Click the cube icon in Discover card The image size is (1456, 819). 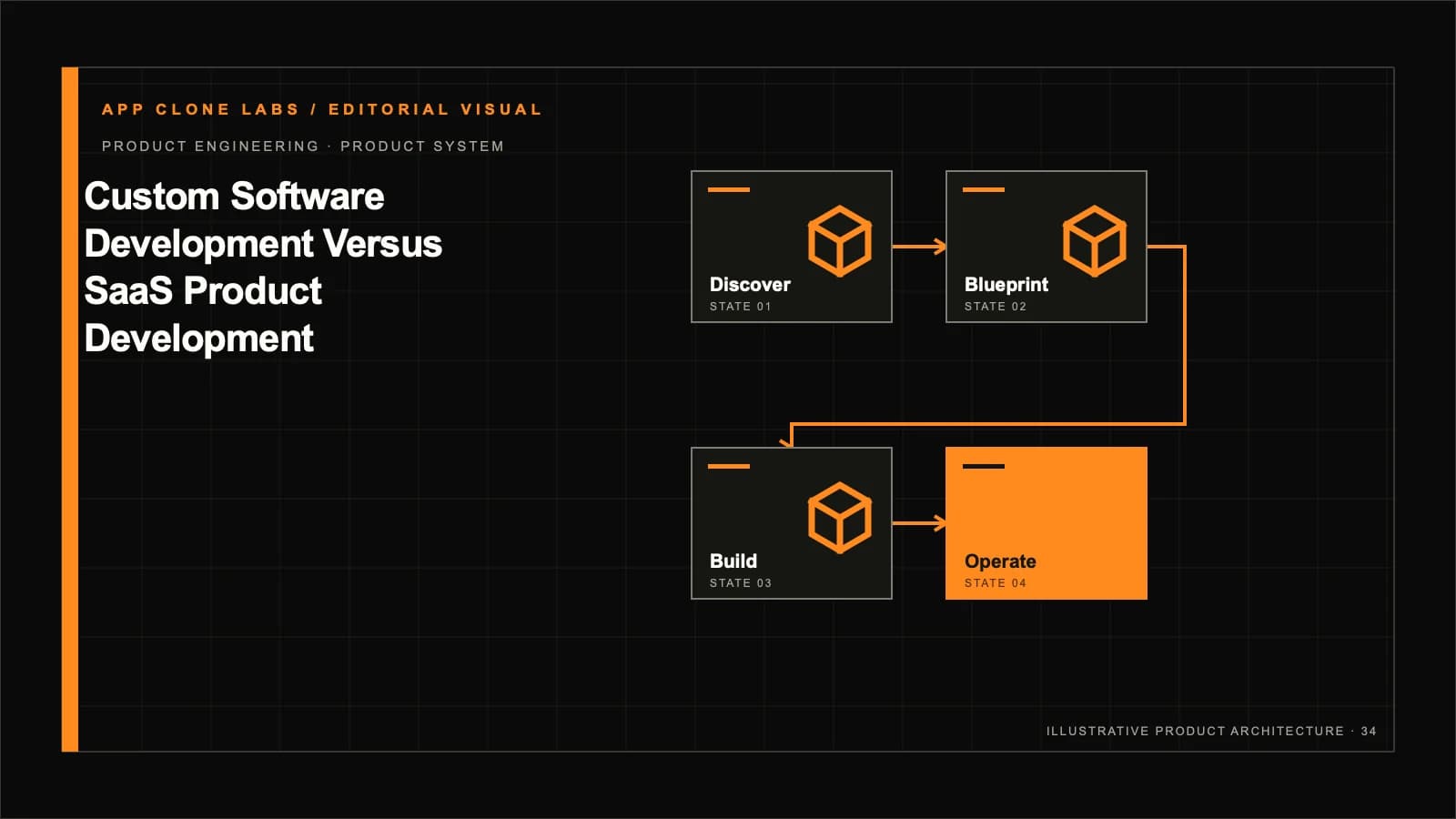click(x=839, y=241)
